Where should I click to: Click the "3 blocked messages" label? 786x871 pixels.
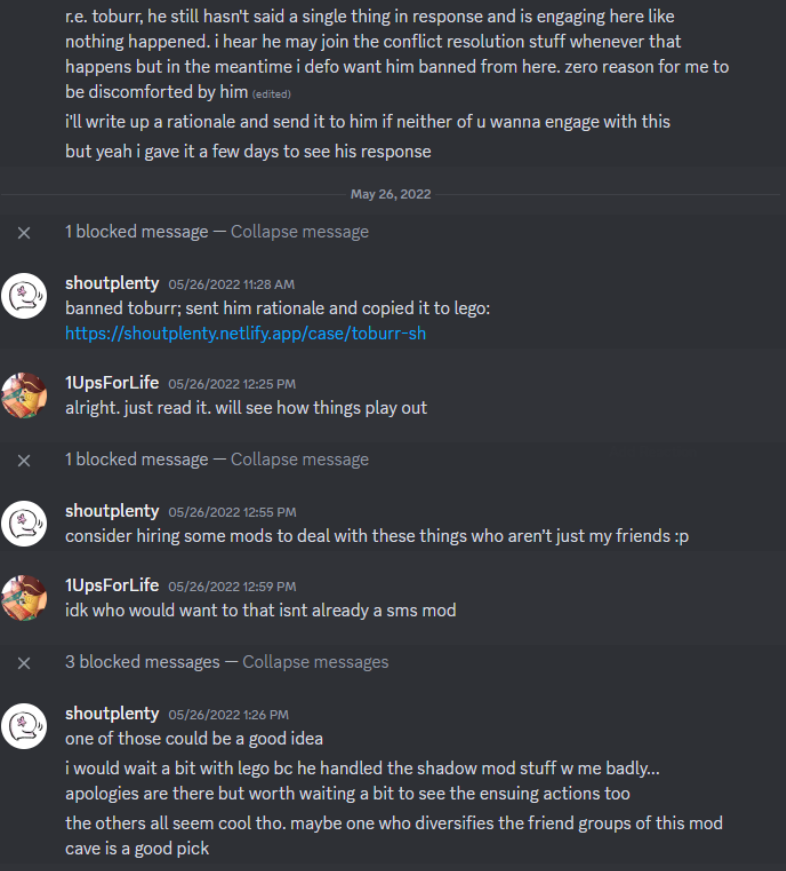click(142, 662)
